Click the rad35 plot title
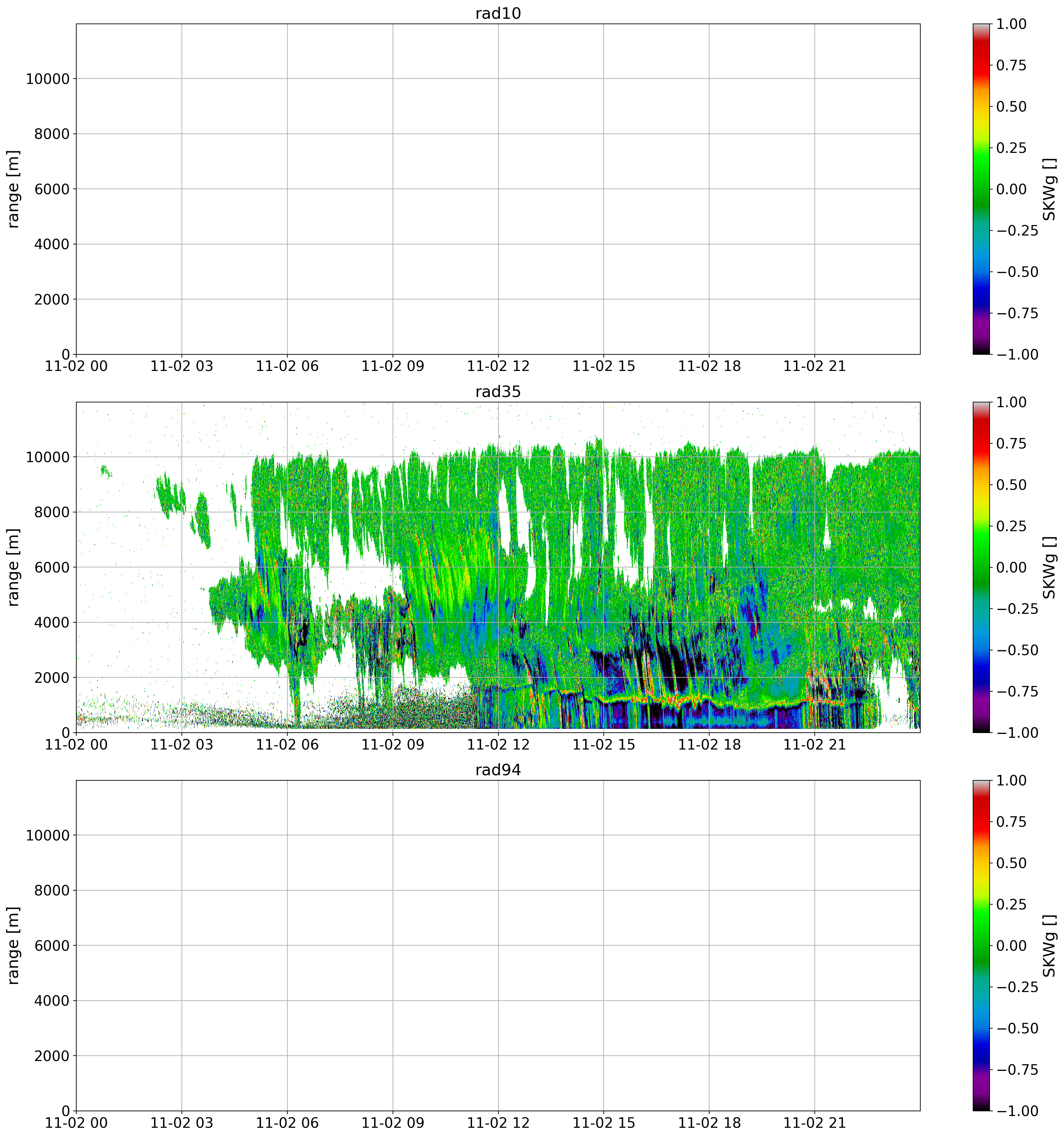Screen dimensions: 1064x1137 pyautogui.click(x=498, y=392)
